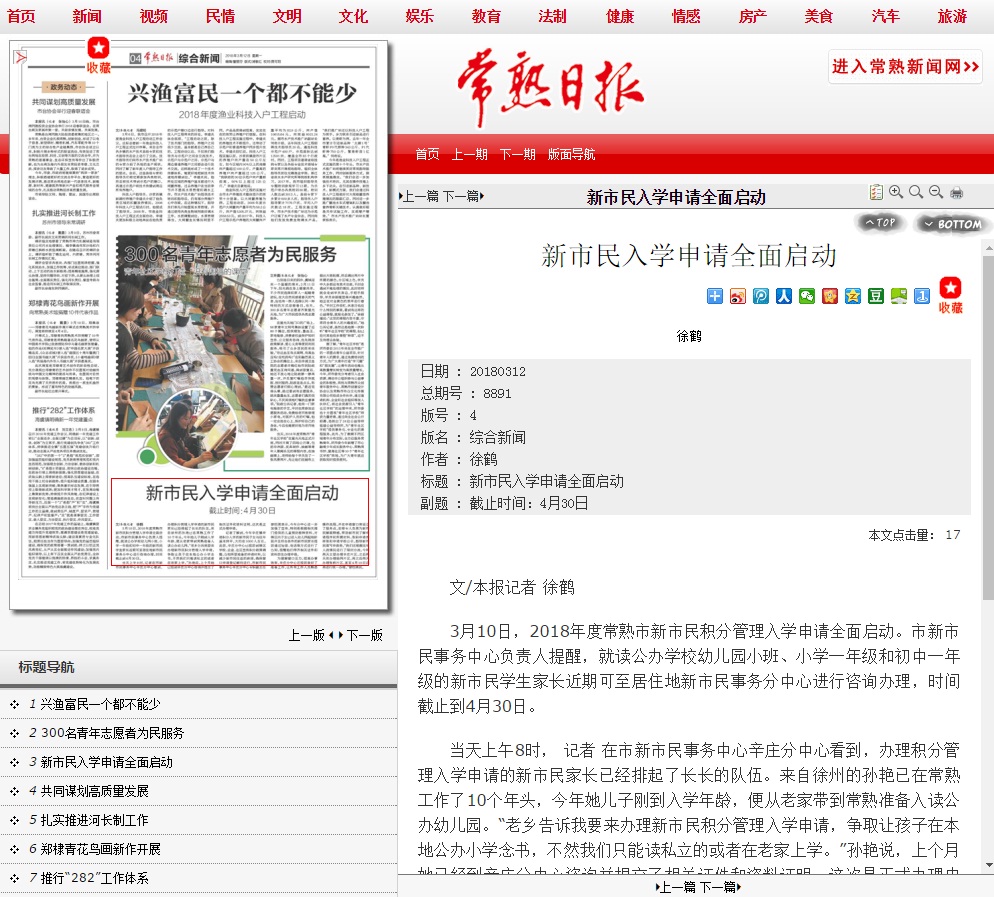Open the 法制 menu item
The height and width of the screenshot is (897, 994).
(x=552, y=16)
